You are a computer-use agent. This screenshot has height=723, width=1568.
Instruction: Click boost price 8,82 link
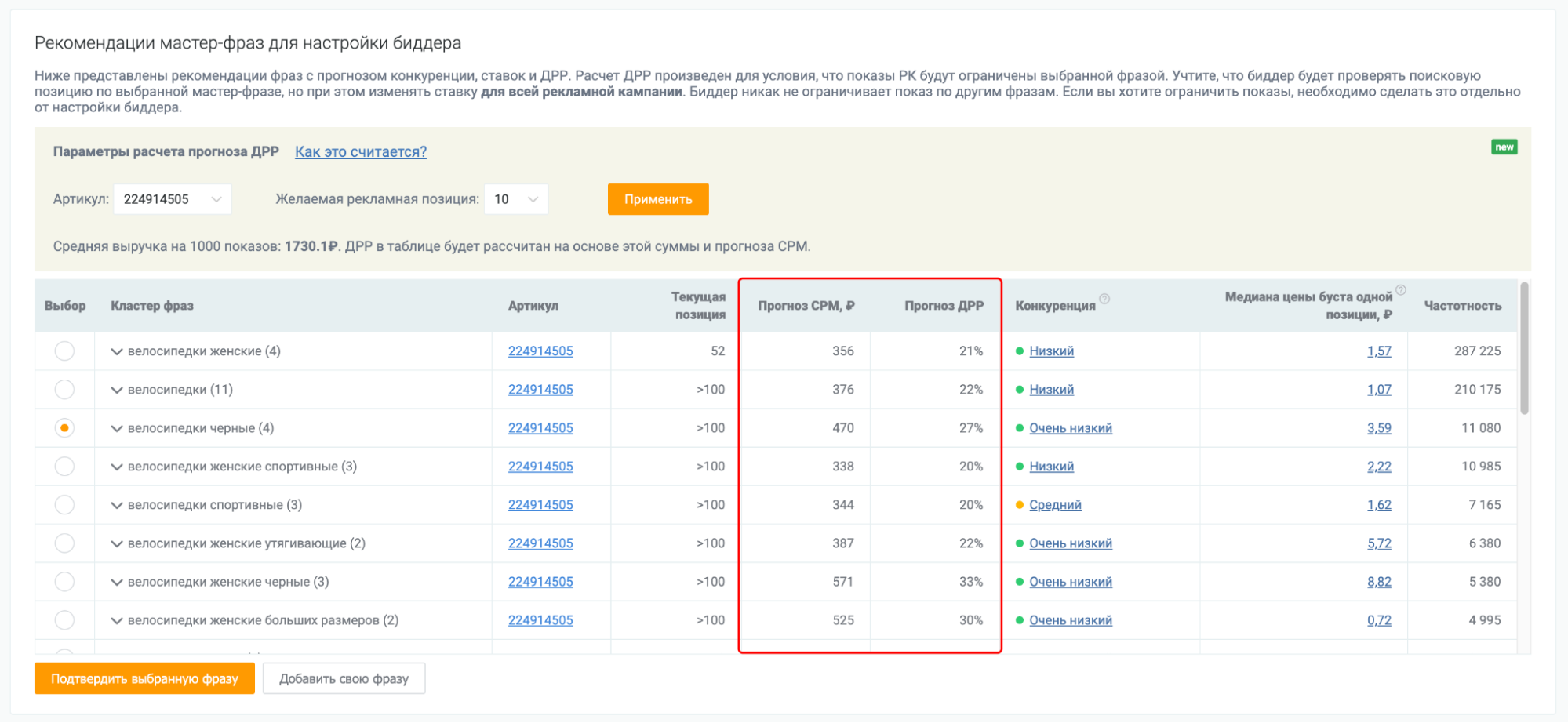[1379, 582]
